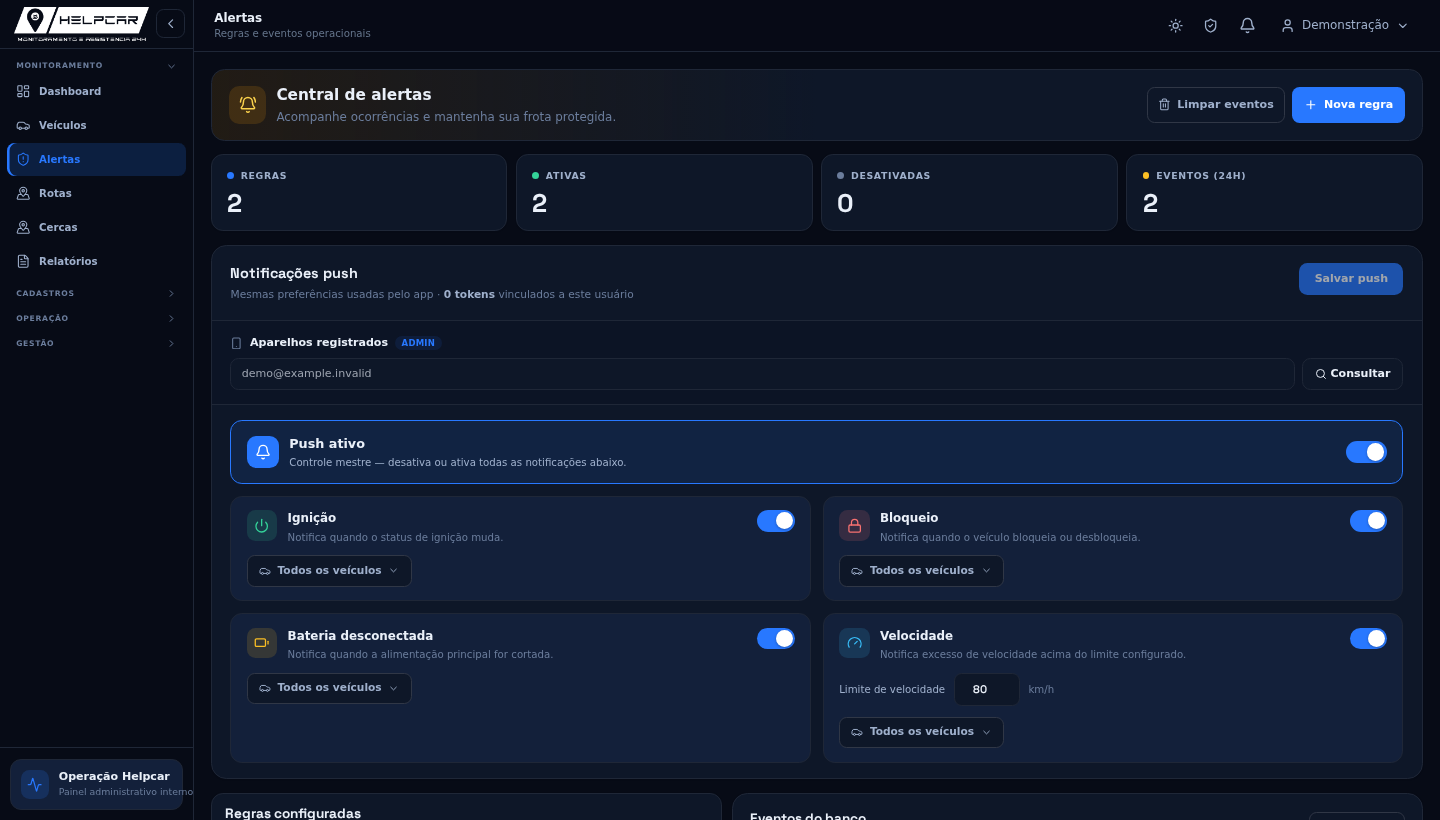
Task: Go to Veículos in the sidebar
Action: point(96,125)
